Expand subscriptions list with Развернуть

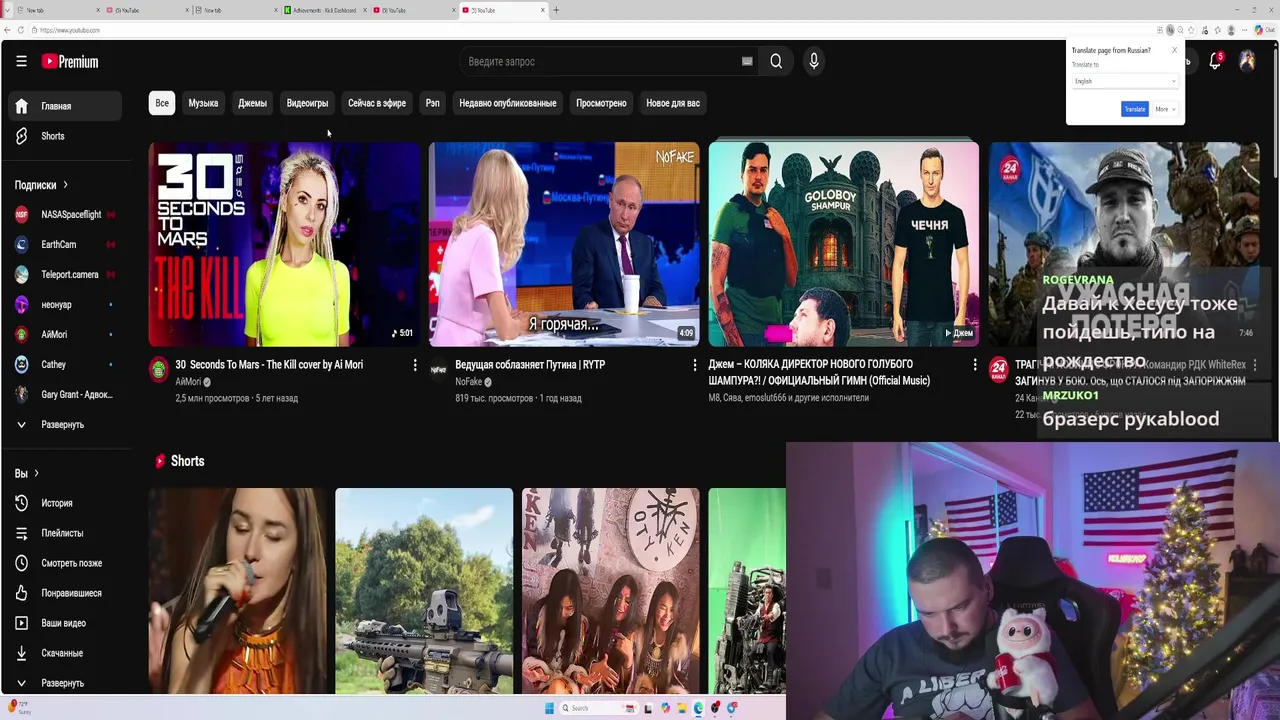[64, 424]
